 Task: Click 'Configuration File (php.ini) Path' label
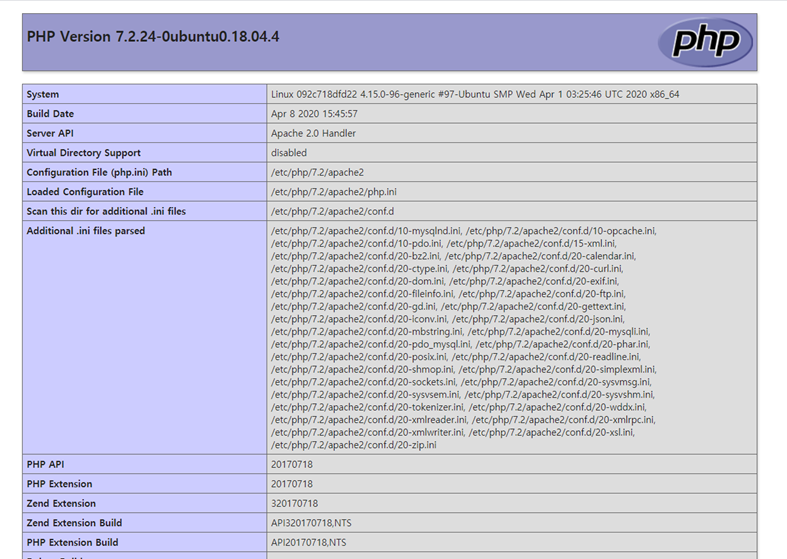(99, 173)
